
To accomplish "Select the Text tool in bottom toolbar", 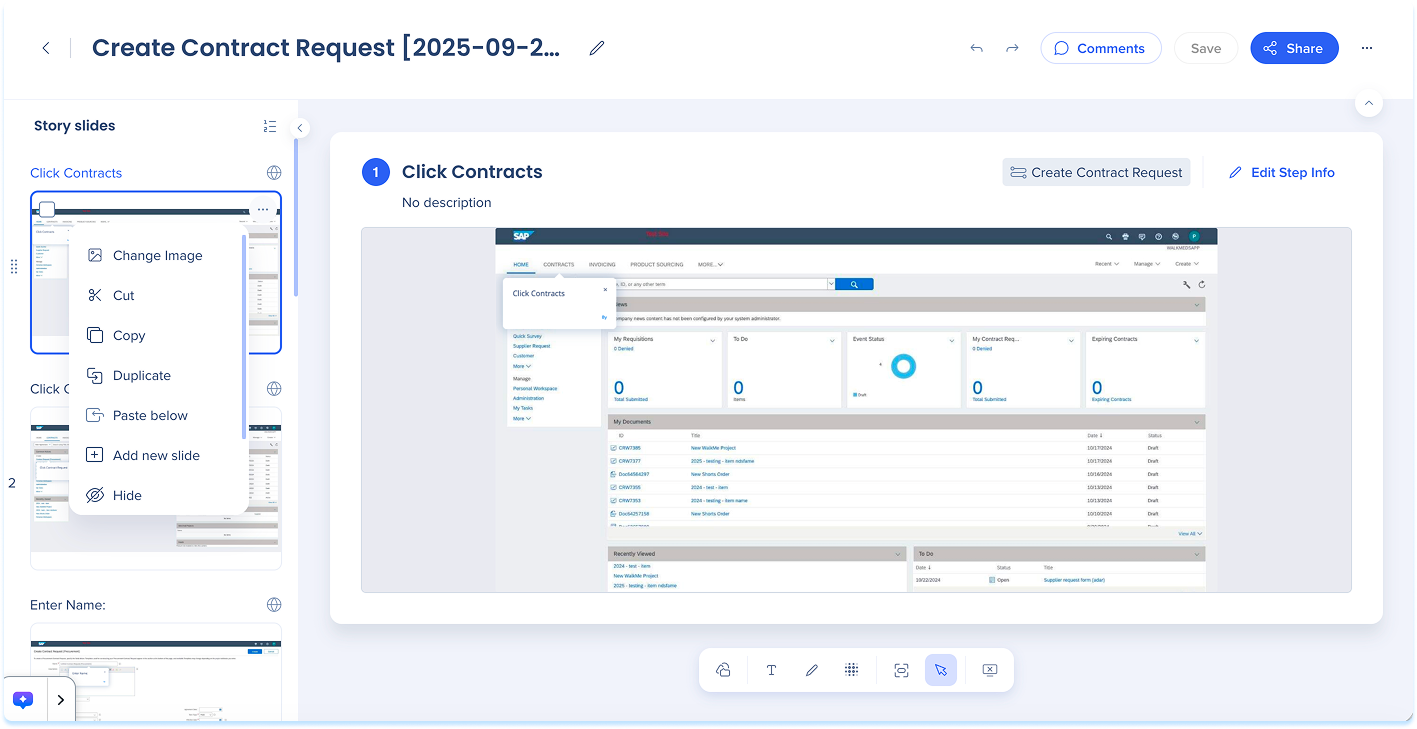I will point(771,670).
